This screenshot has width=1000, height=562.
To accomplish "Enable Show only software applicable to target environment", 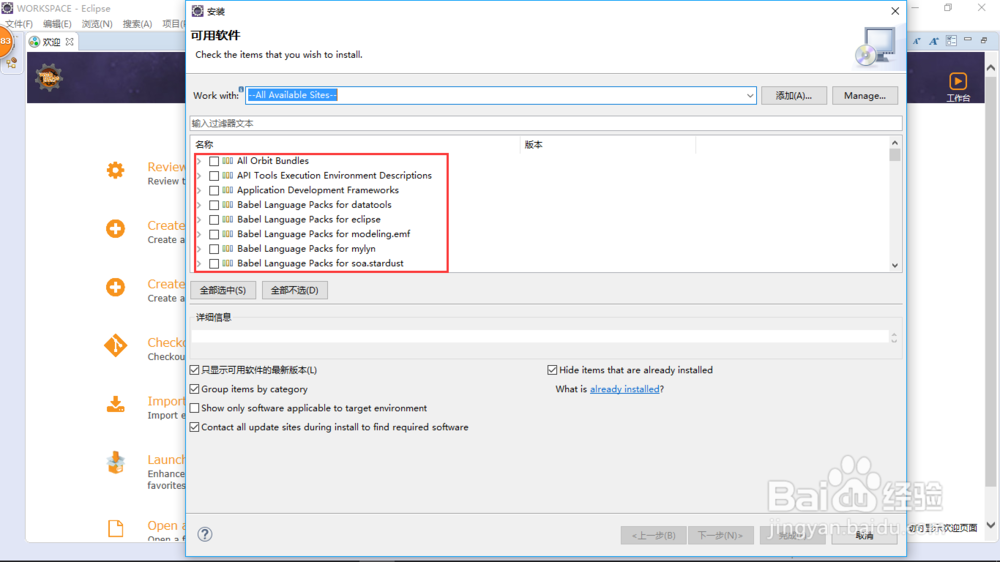I will pyautogui.click(x=195, y=408).
